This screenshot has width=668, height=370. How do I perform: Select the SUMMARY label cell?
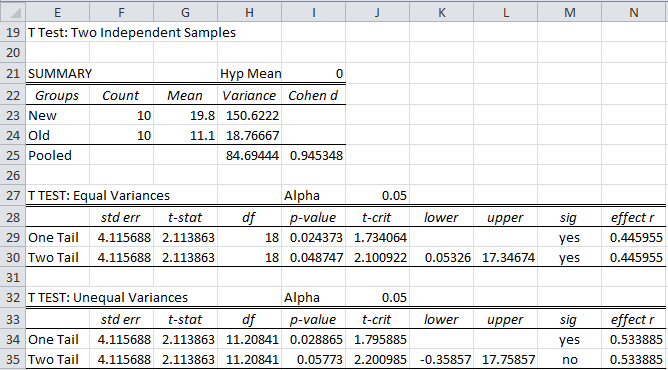[x=58, y=73]
